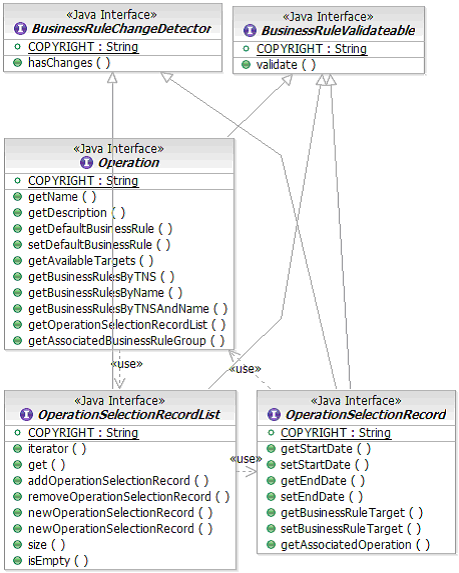
Task: Click green icon beside getStartDate method
Action: [x=271, y=448]
